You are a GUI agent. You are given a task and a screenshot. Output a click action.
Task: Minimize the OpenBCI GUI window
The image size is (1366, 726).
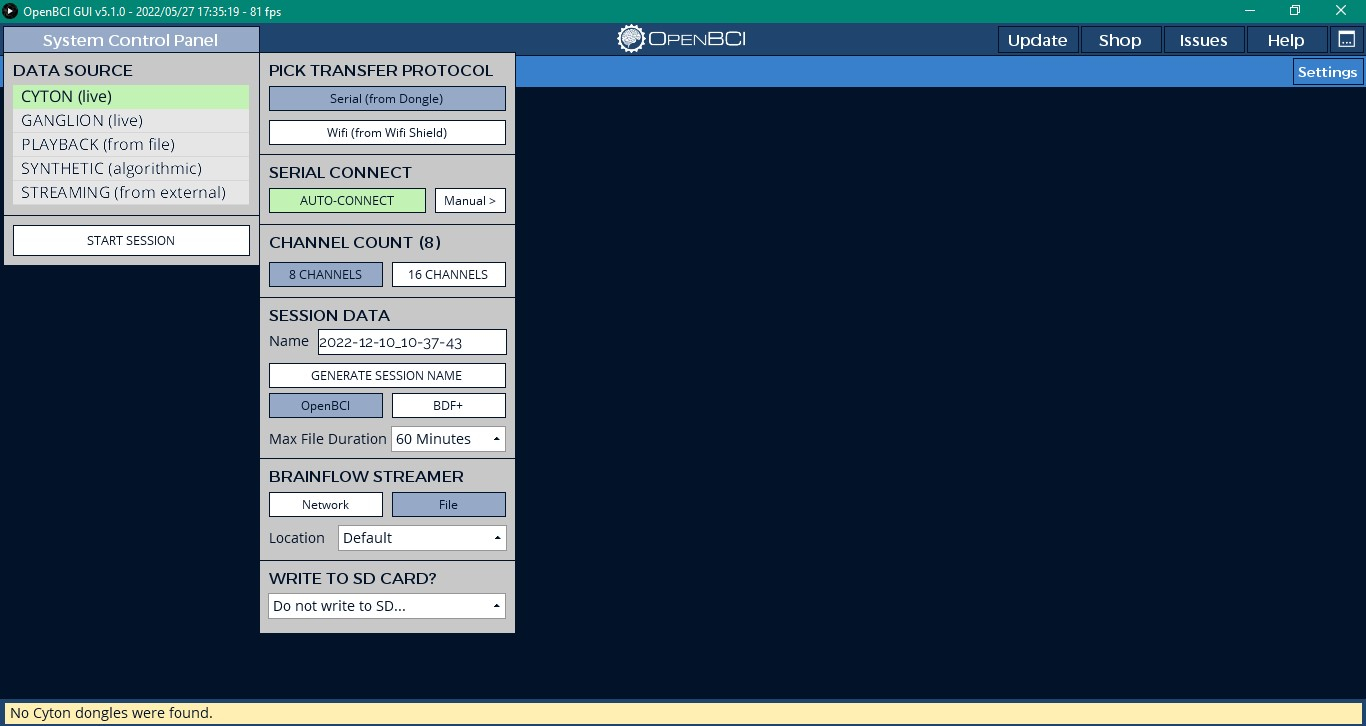[x=1249, y=11]
